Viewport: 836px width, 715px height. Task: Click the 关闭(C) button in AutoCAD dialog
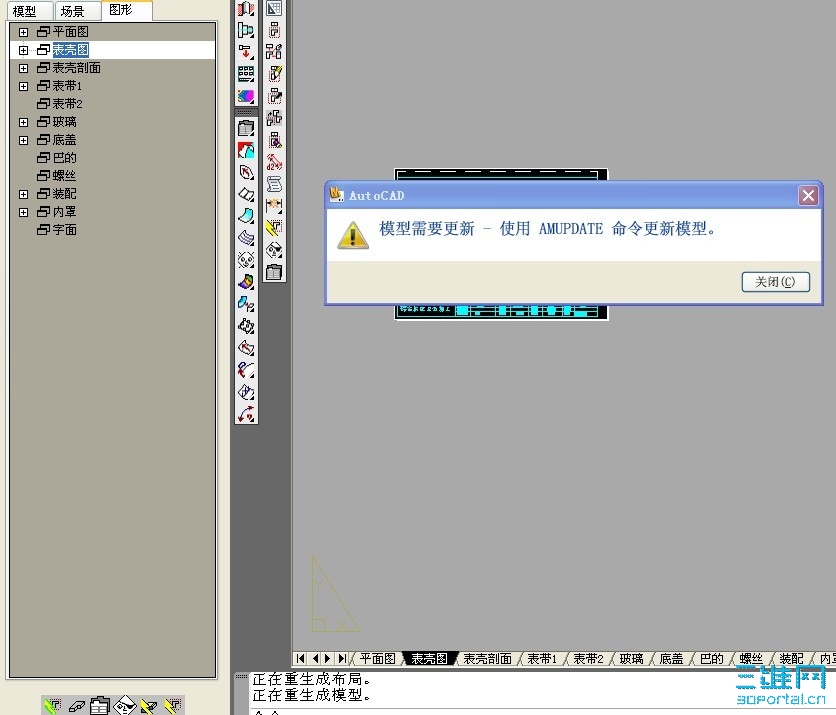(775, 282)
